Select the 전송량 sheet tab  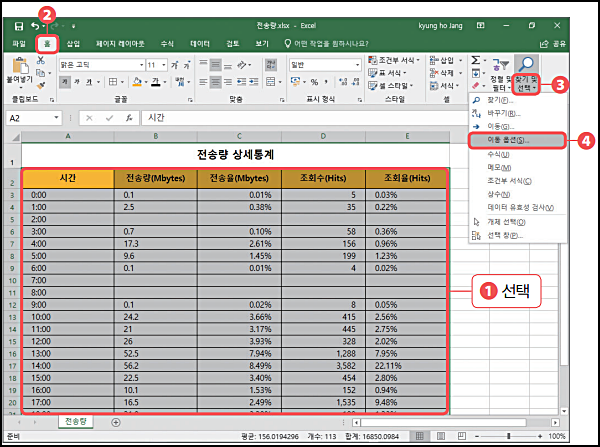[x=76, y=422]
